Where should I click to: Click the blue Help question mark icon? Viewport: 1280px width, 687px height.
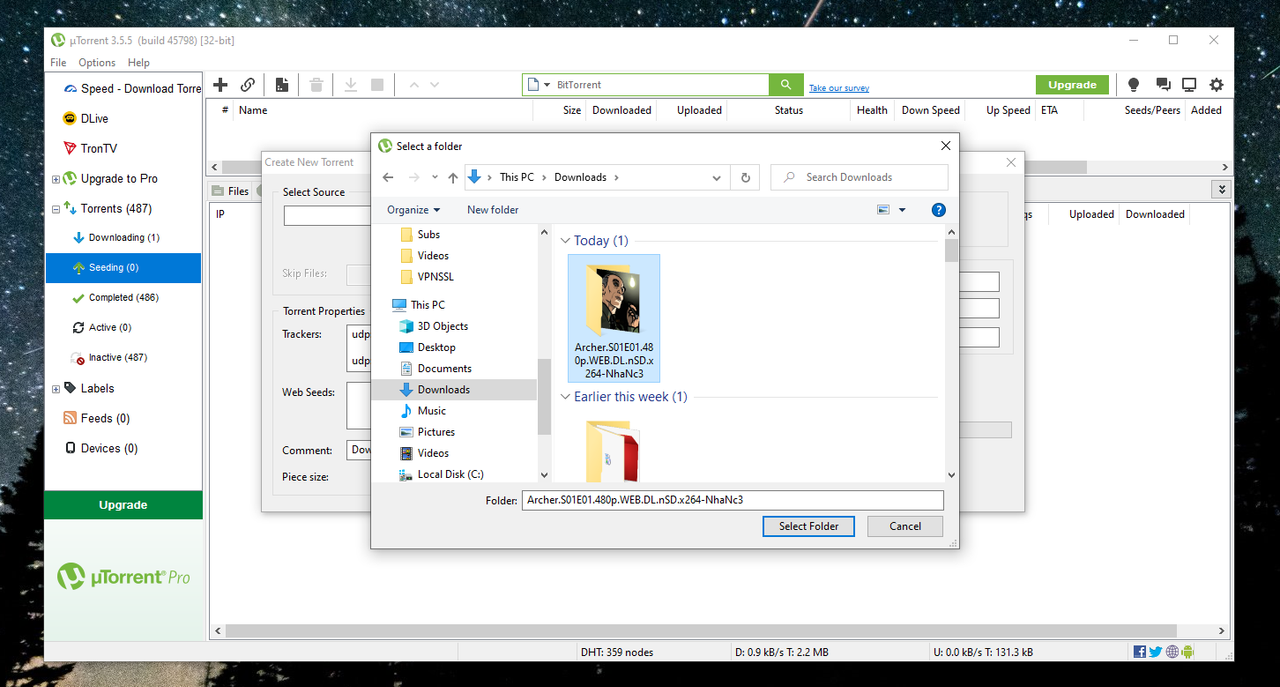938,210
